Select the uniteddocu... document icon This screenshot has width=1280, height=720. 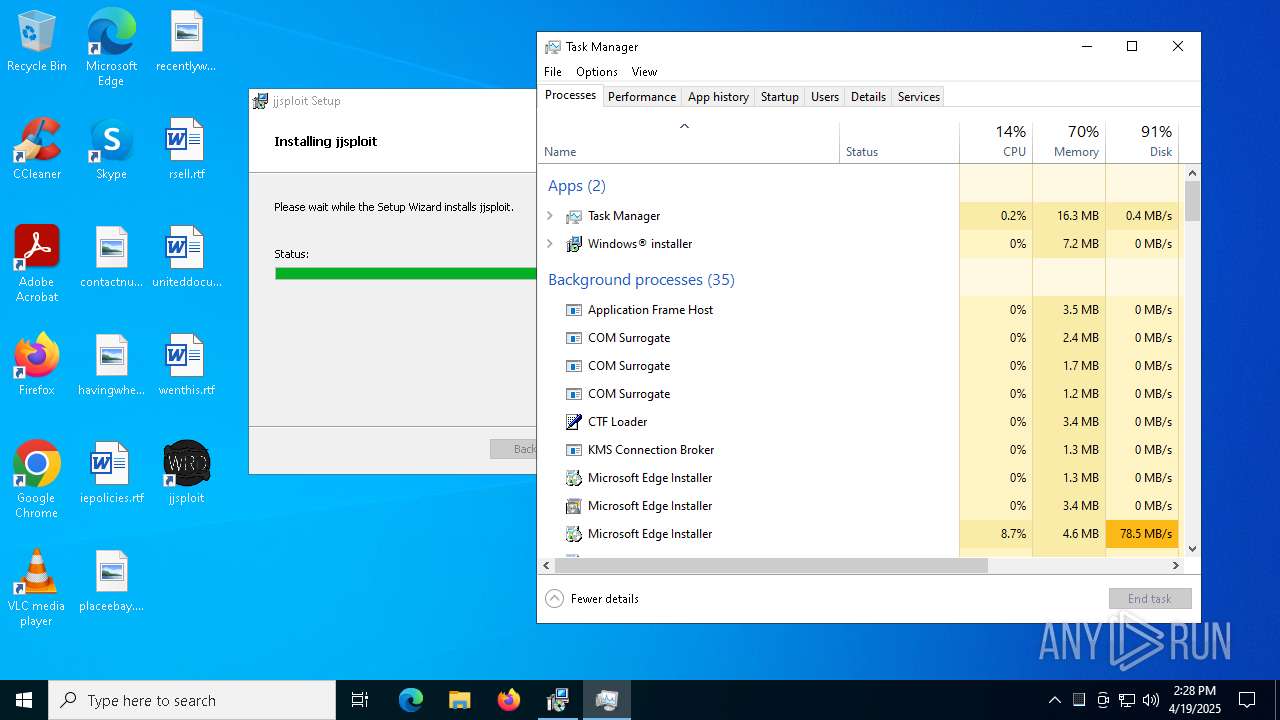(186, 257)
